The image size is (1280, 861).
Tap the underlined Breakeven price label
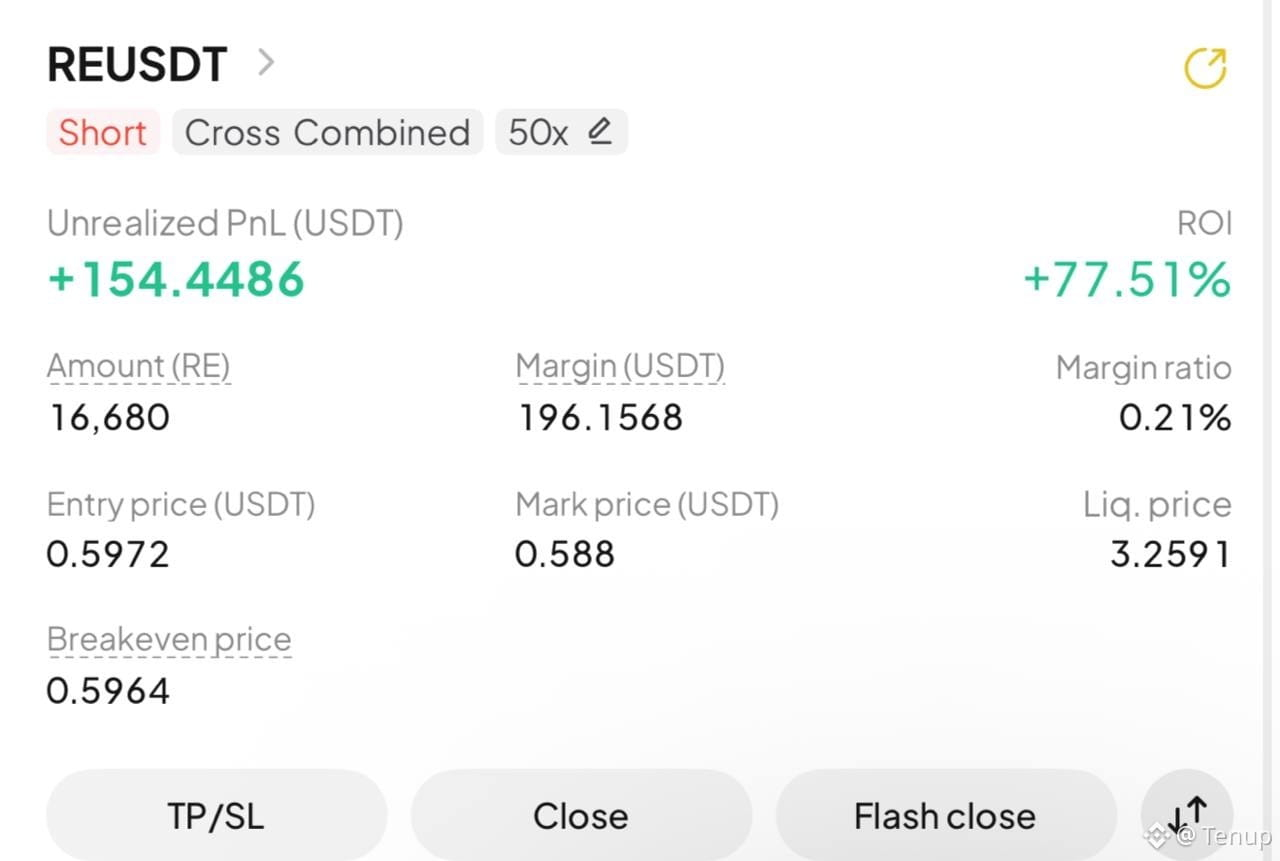pyautogui.click(x=169, y=640)
